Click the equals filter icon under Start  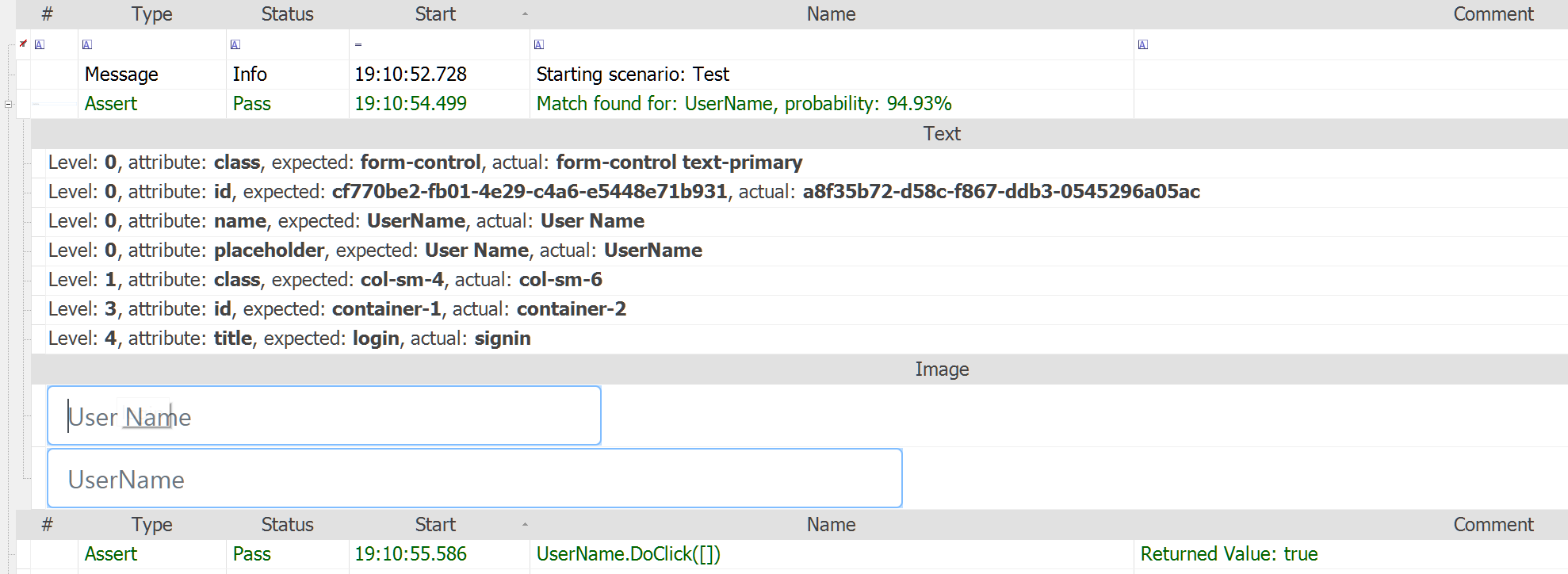pyautogui.click(x=358, y=45)
